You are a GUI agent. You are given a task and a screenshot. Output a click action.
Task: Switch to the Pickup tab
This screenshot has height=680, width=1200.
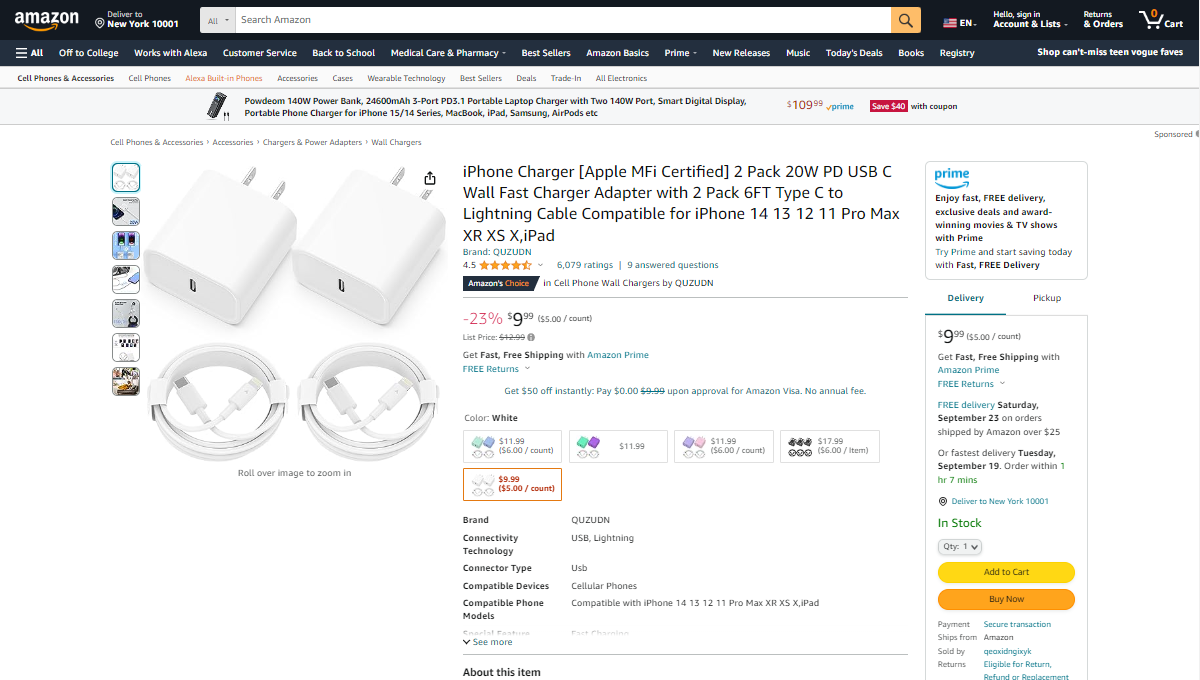(1047, 298)
